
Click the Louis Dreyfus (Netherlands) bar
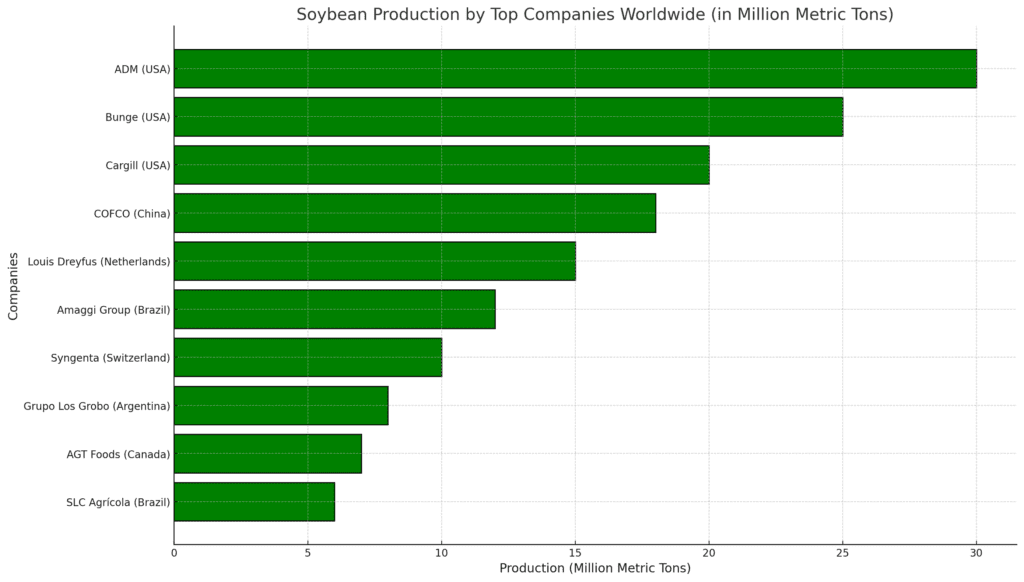[x=375, y=261]
